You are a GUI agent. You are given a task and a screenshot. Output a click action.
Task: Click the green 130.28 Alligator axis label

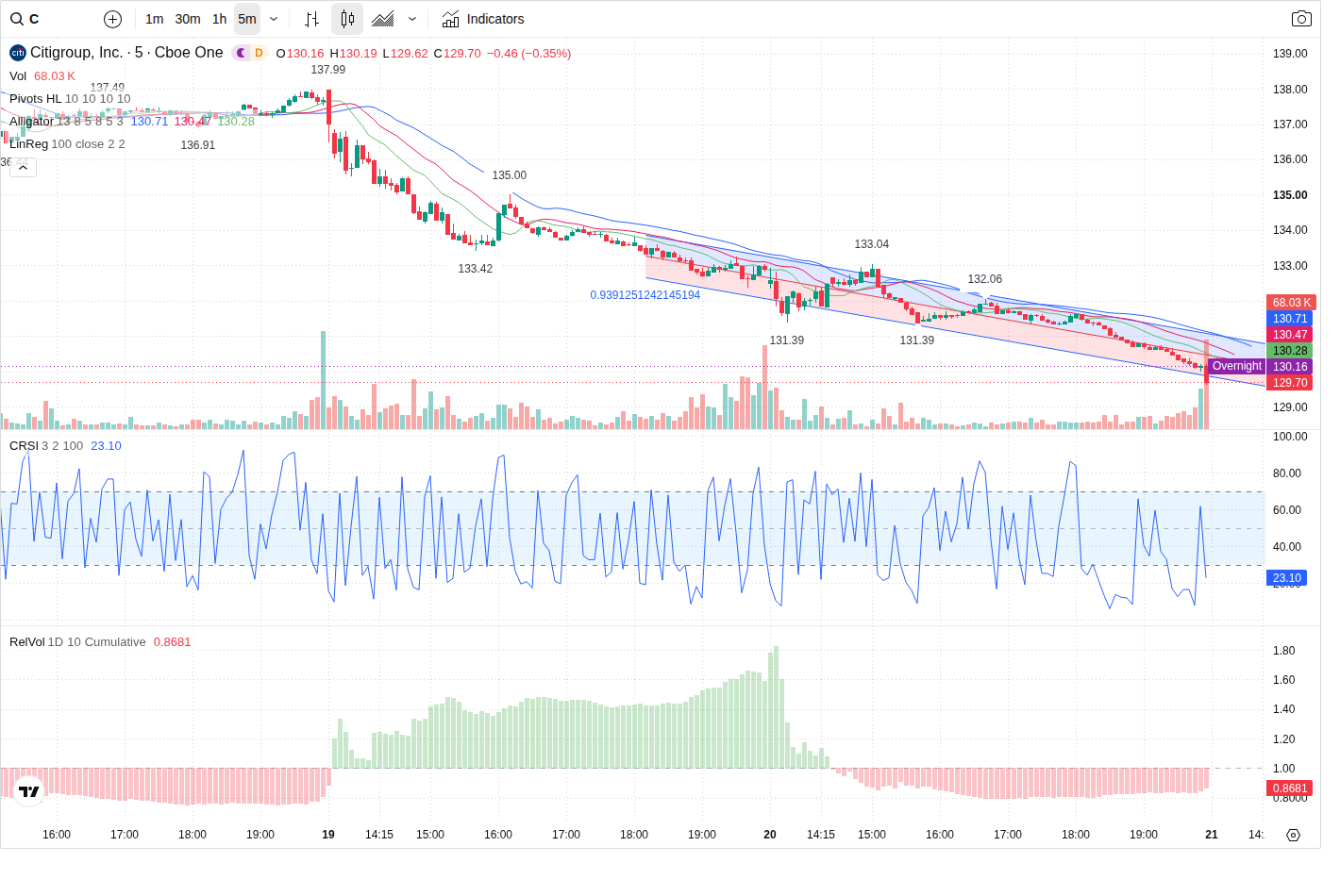(1289, 351)
